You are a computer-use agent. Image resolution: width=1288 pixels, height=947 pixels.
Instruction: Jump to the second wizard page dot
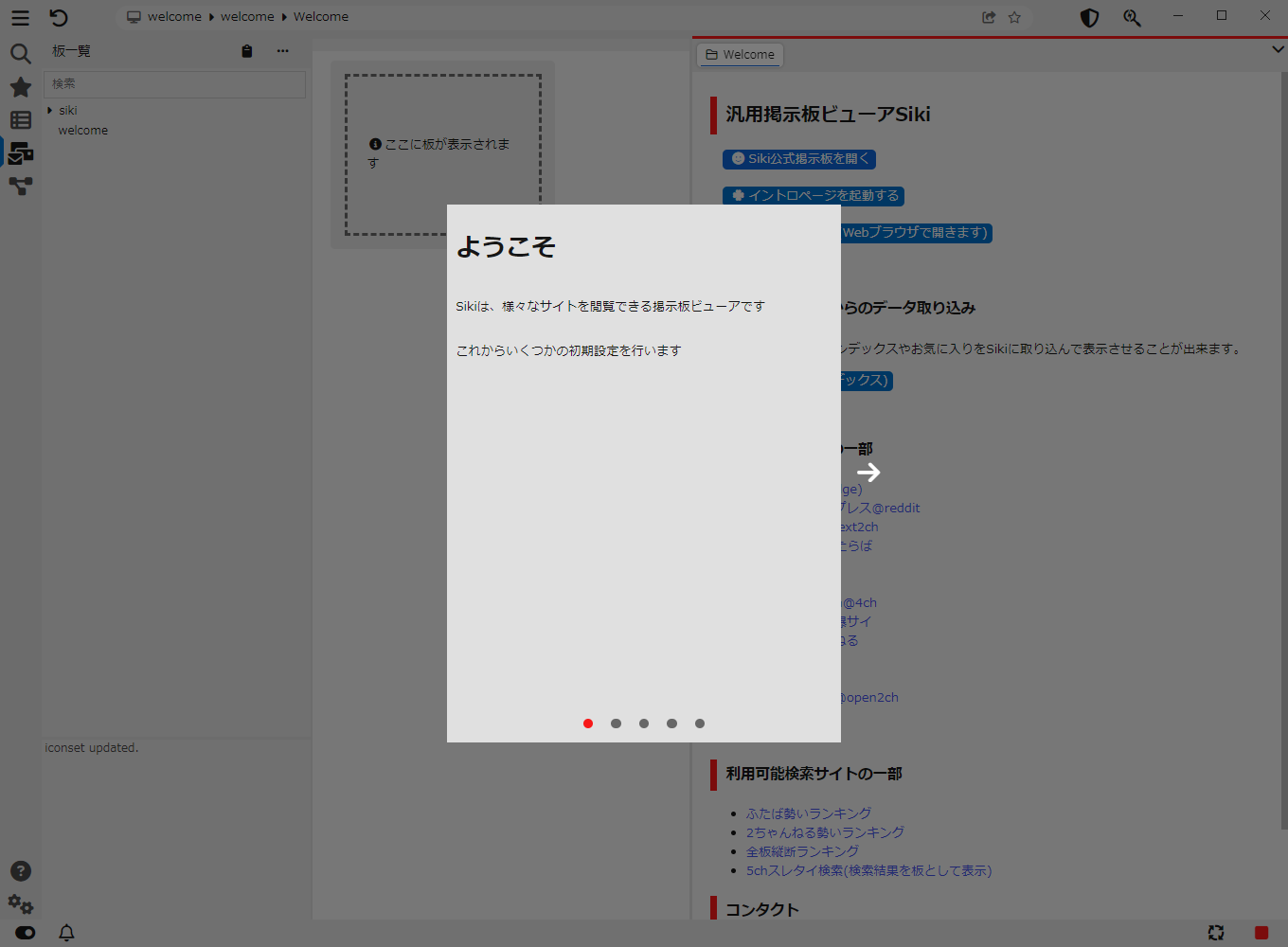[x=616, y=723]
